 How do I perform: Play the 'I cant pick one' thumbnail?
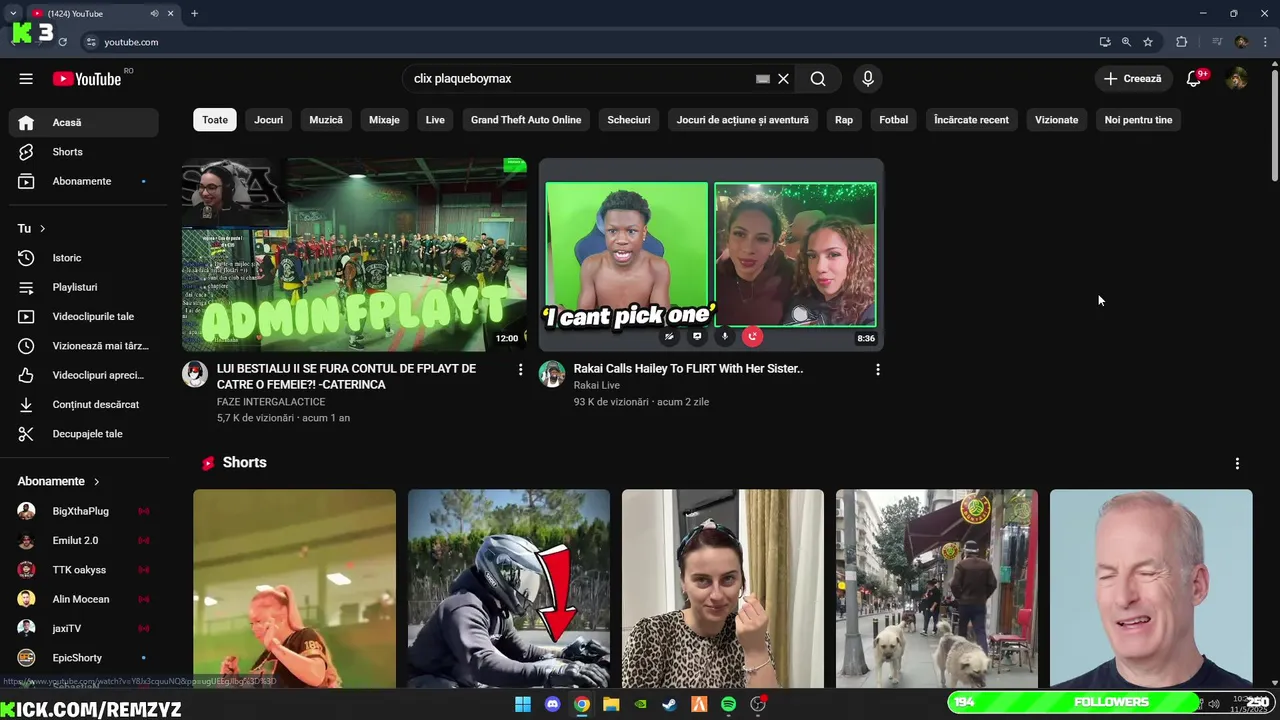tap(711, 254)
